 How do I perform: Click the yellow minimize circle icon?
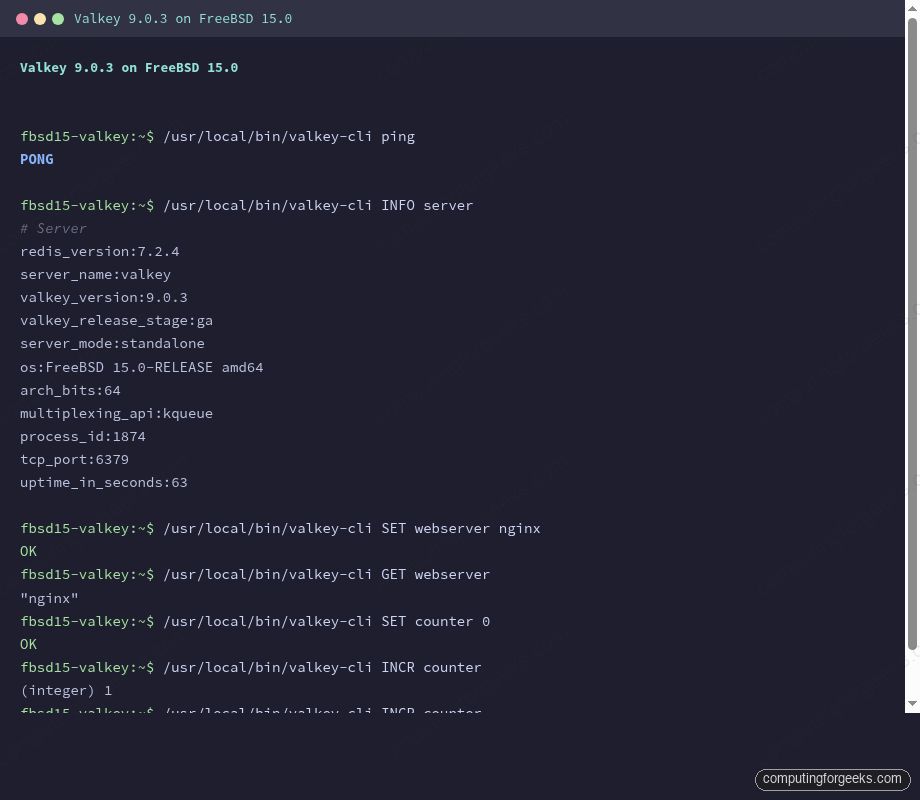click(x=40, y=18)
